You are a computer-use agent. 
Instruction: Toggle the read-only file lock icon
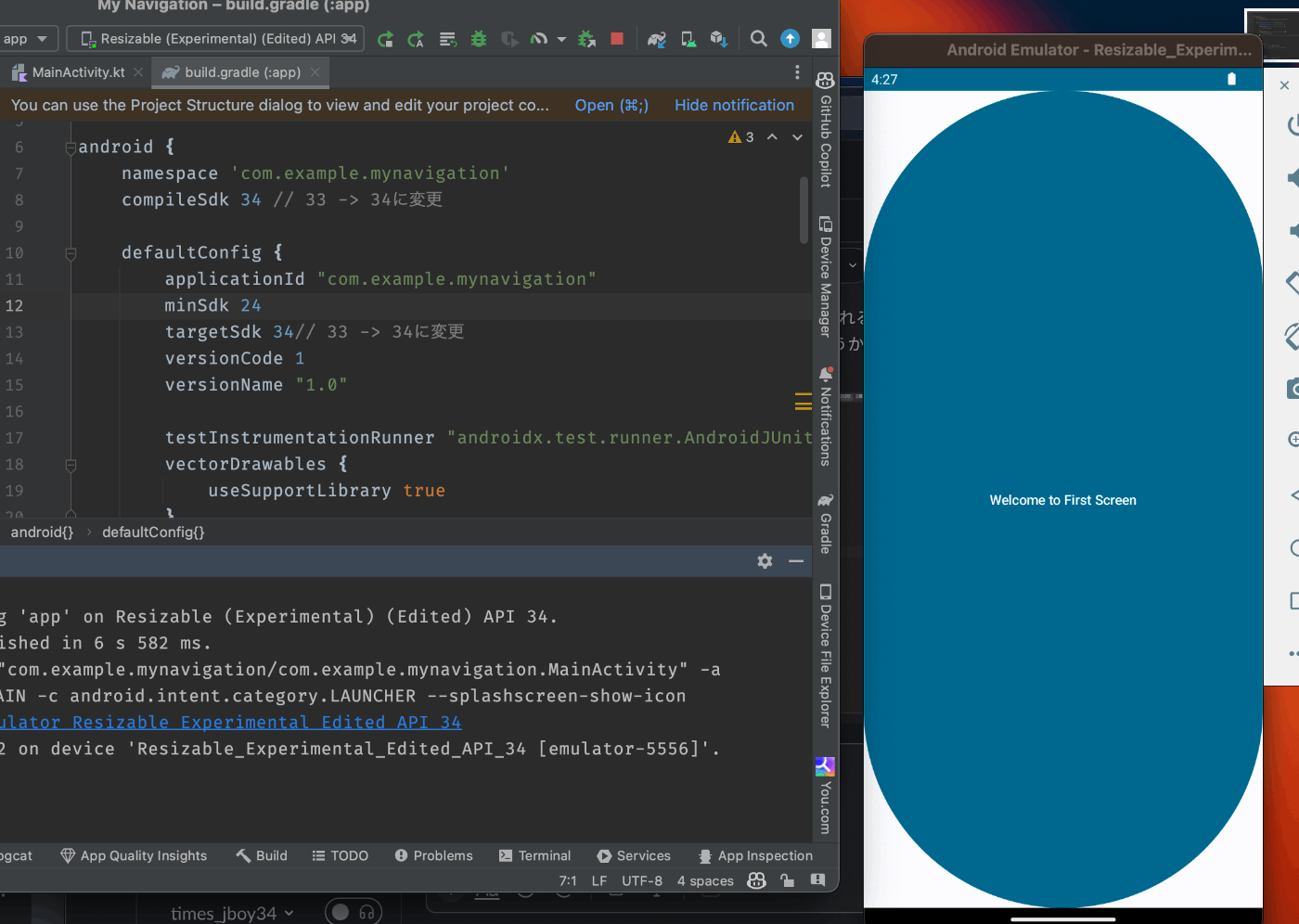click(x=787, y=880)
